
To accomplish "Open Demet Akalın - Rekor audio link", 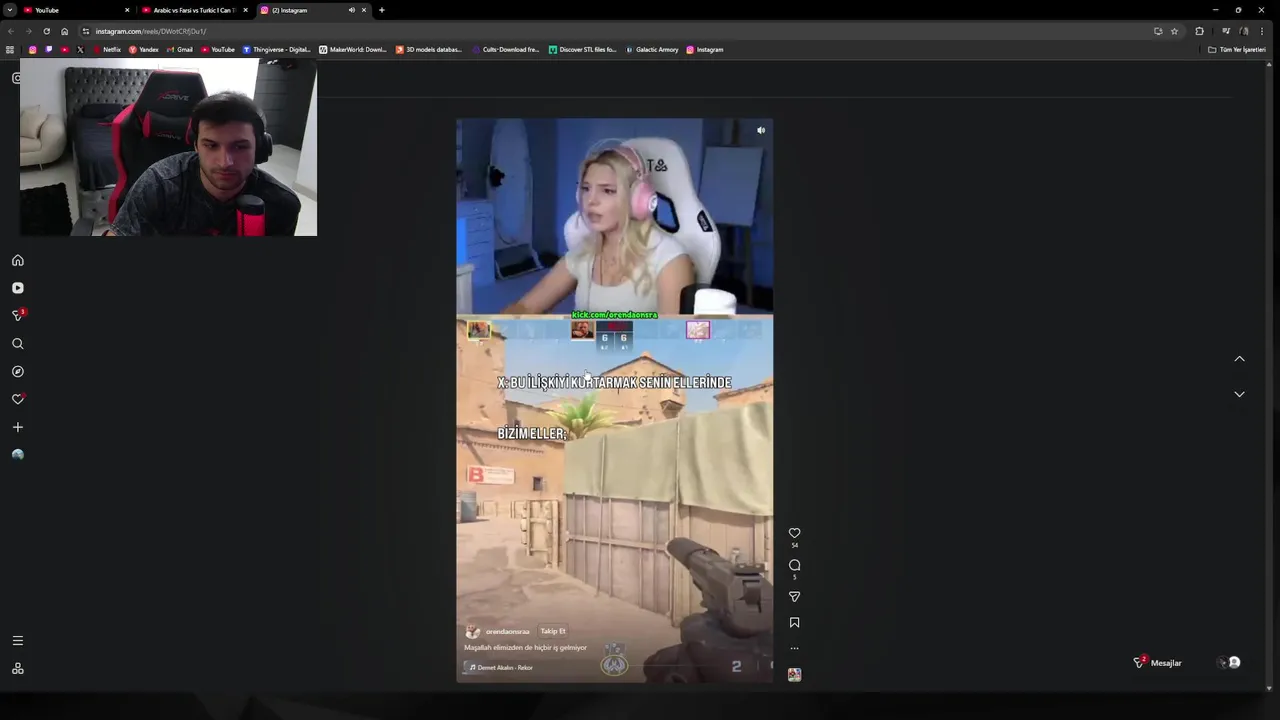I will click(x=501, y=667).
